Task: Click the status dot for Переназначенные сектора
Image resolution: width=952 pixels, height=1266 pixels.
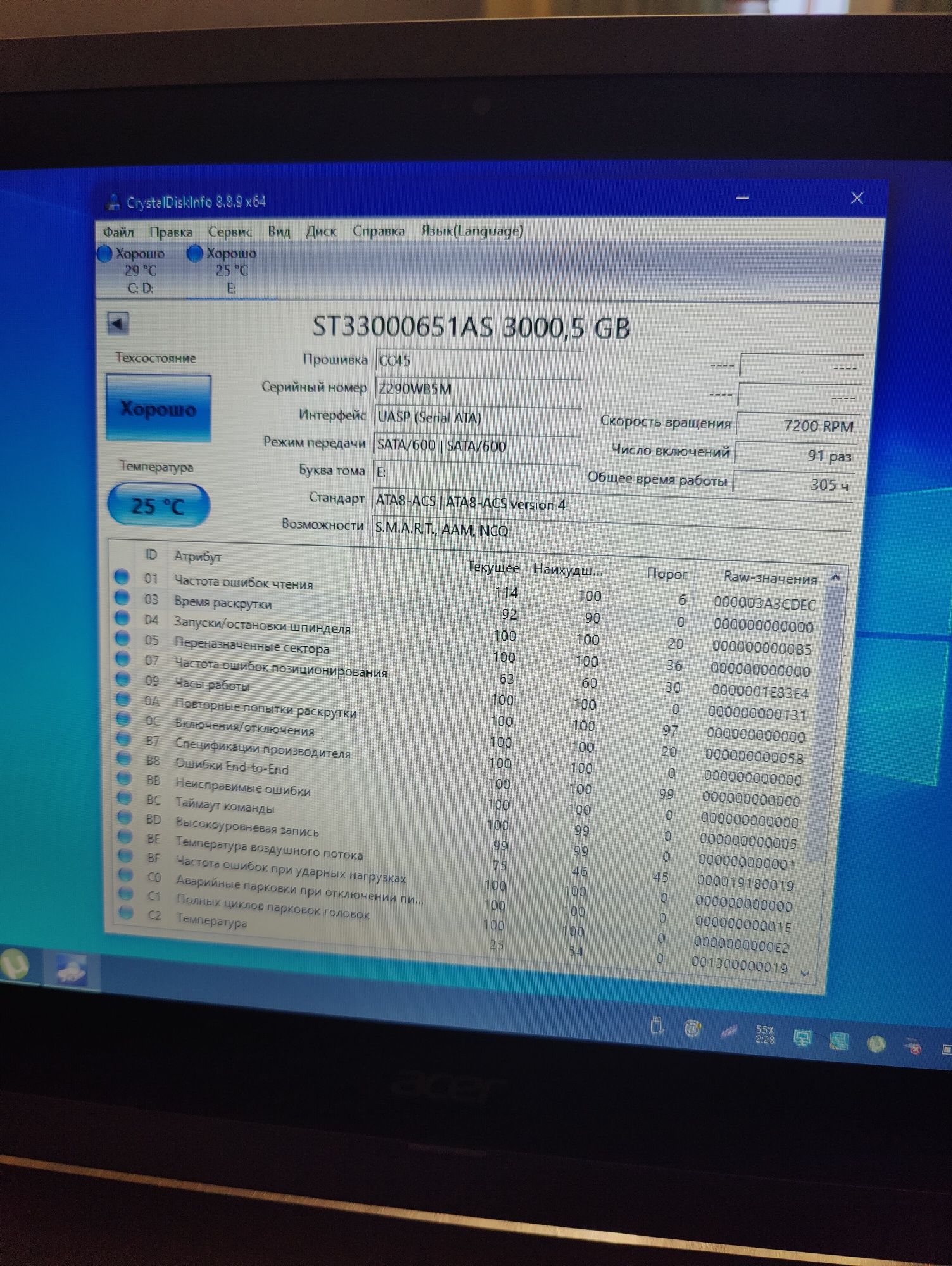Action: (123, 639)
